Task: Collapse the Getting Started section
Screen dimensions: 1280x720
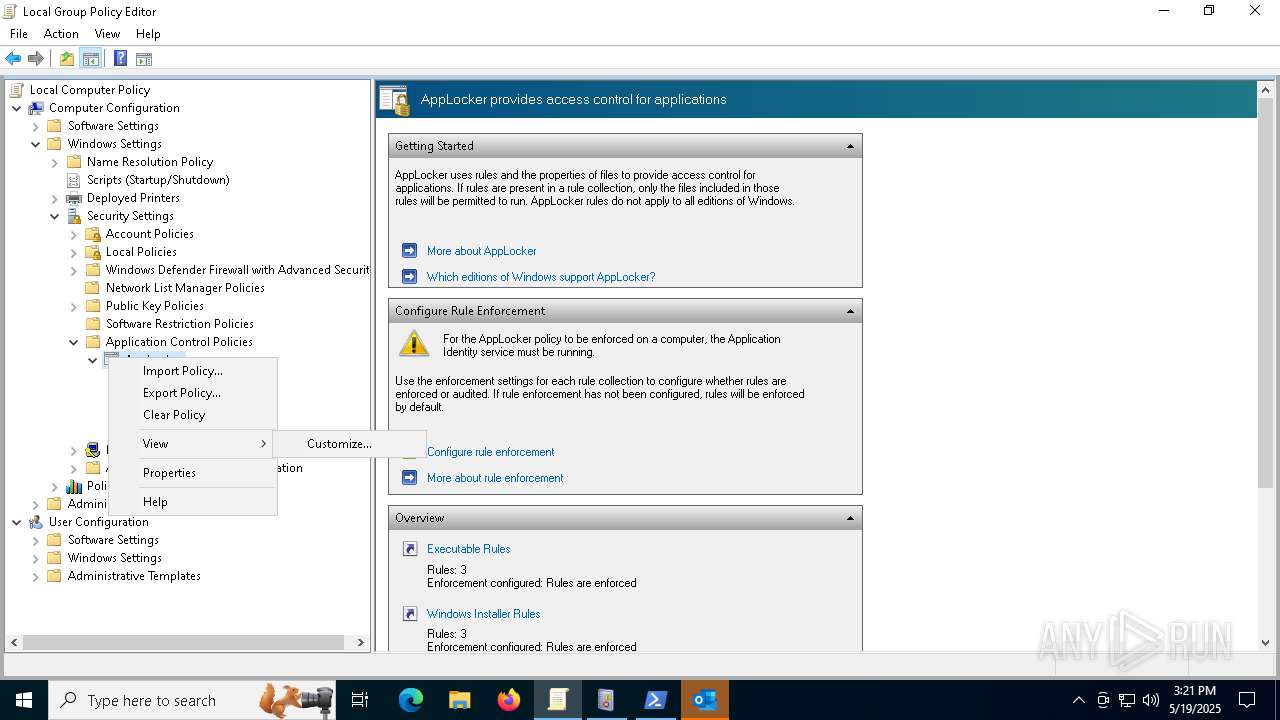Action: pos(850,146)
